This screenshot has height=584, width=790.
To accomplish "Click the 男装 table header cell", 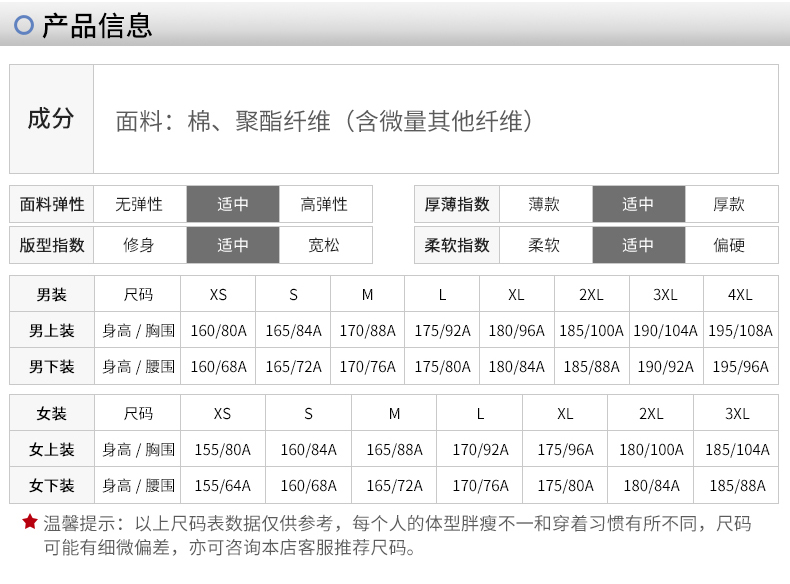I will pyautogui.click(x=51, y=294).
